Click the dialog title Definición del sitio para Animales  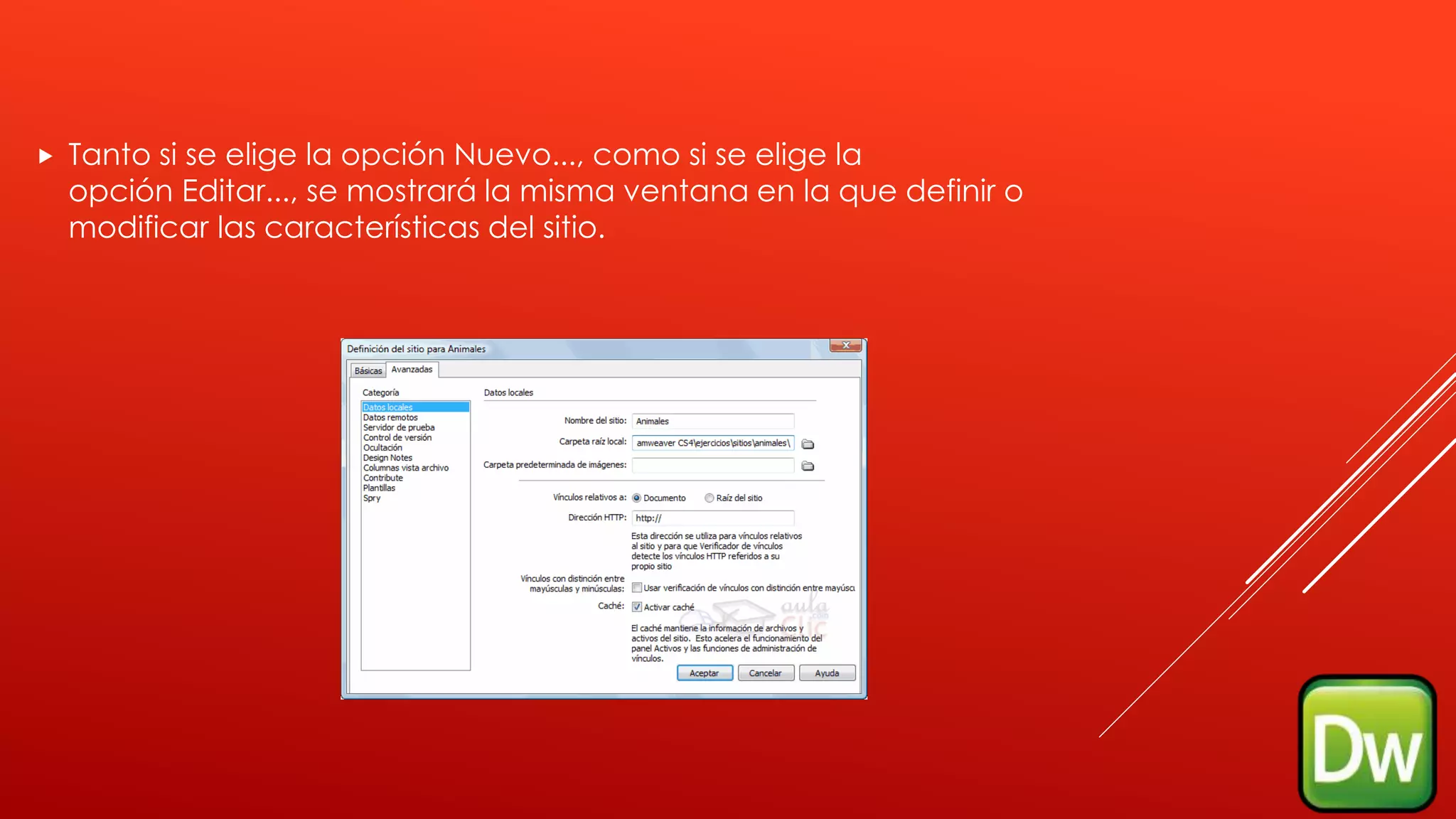(x=417, y=349)
